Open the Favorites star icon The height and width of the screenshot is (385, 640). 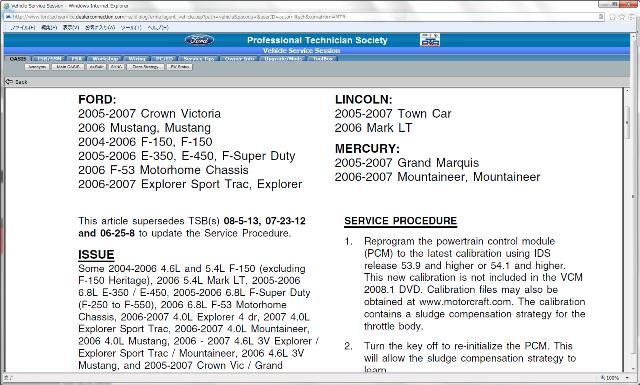click(x=622, y=17)
